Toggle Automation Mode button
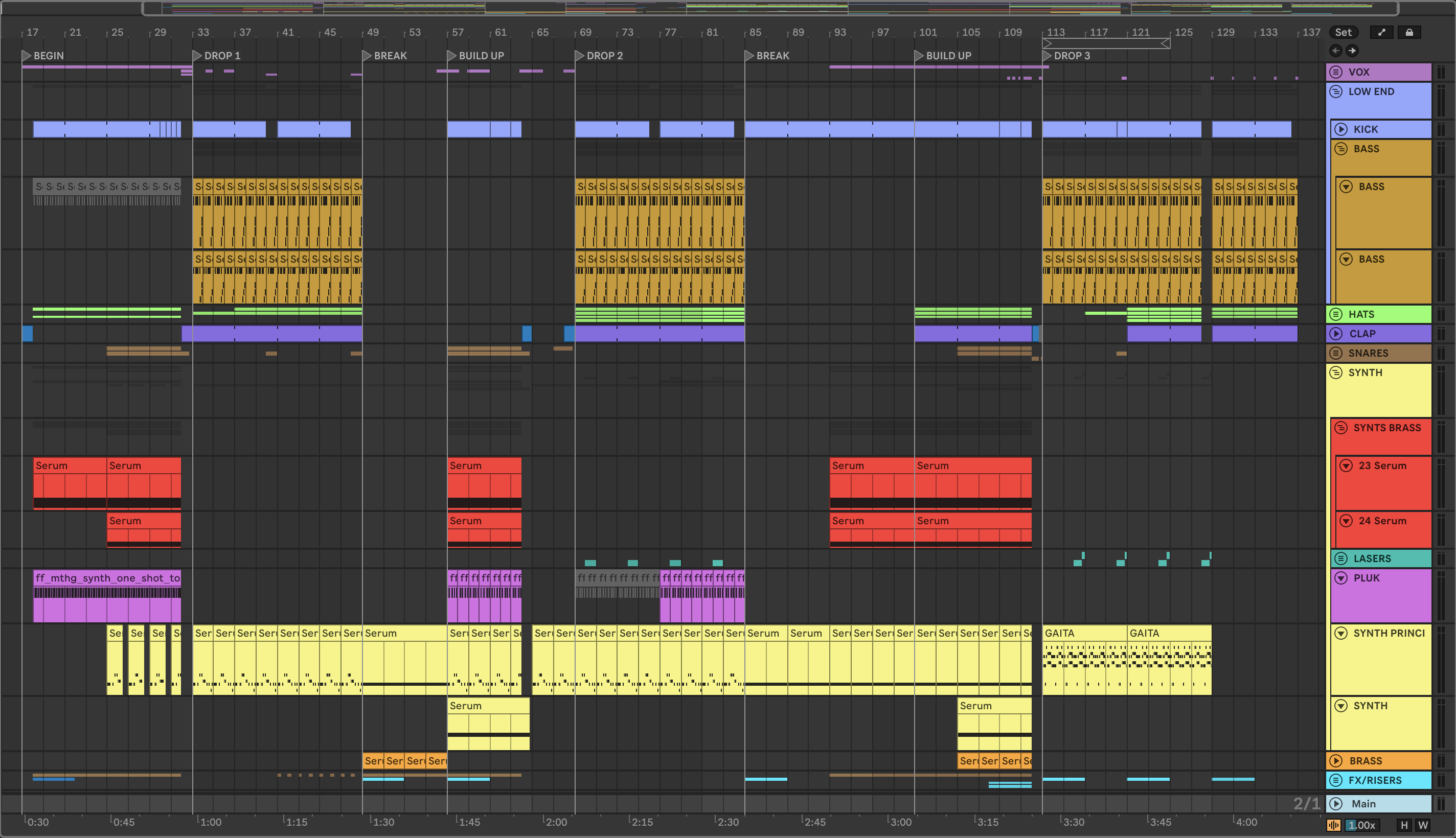The width and height of the screenshot is (1456, 838). click(x=1381, y=32)
